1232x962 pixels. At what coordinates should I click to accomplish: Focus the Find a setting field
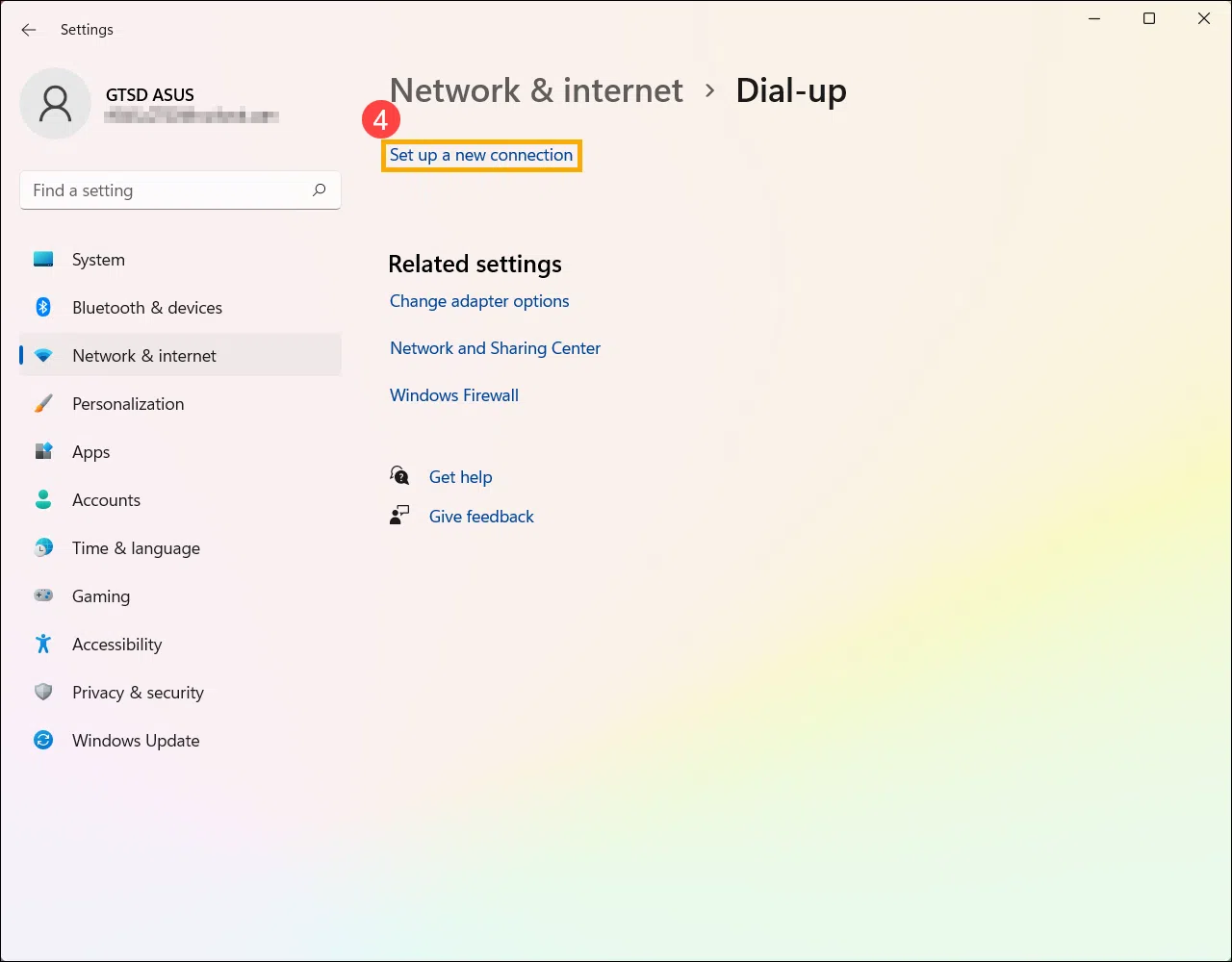164,190
